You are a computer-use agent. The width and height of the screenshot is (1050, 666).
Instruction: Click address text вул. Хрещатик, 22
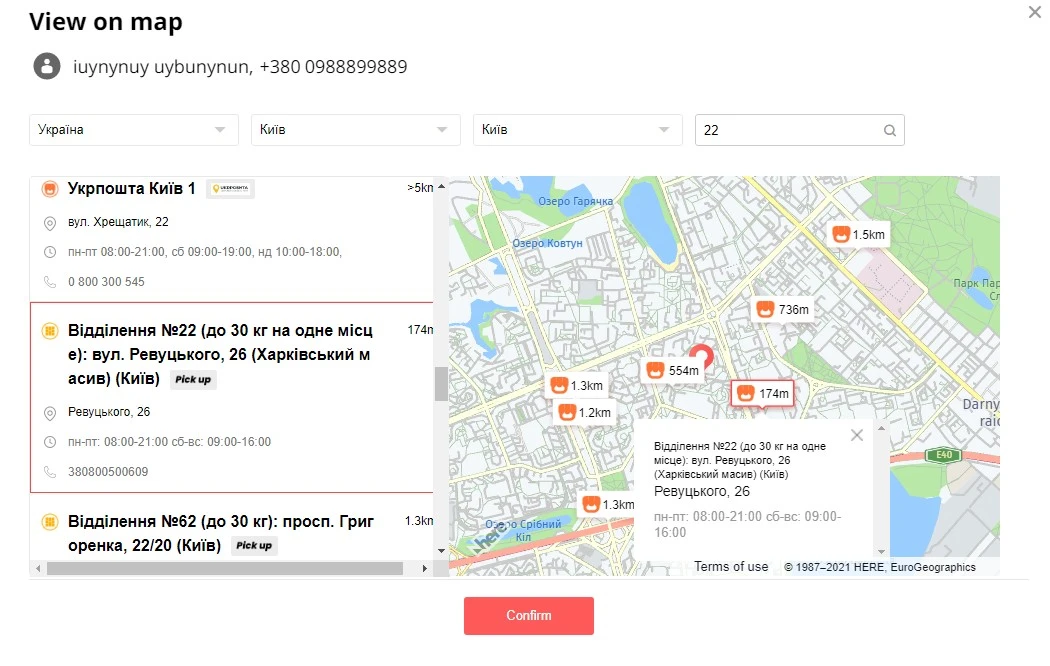click(118, 222)
